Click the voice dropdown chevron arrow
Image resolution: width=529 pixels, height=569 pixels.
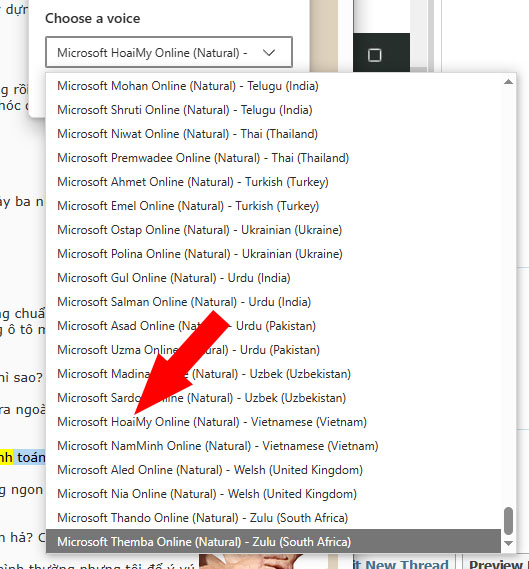269,53
